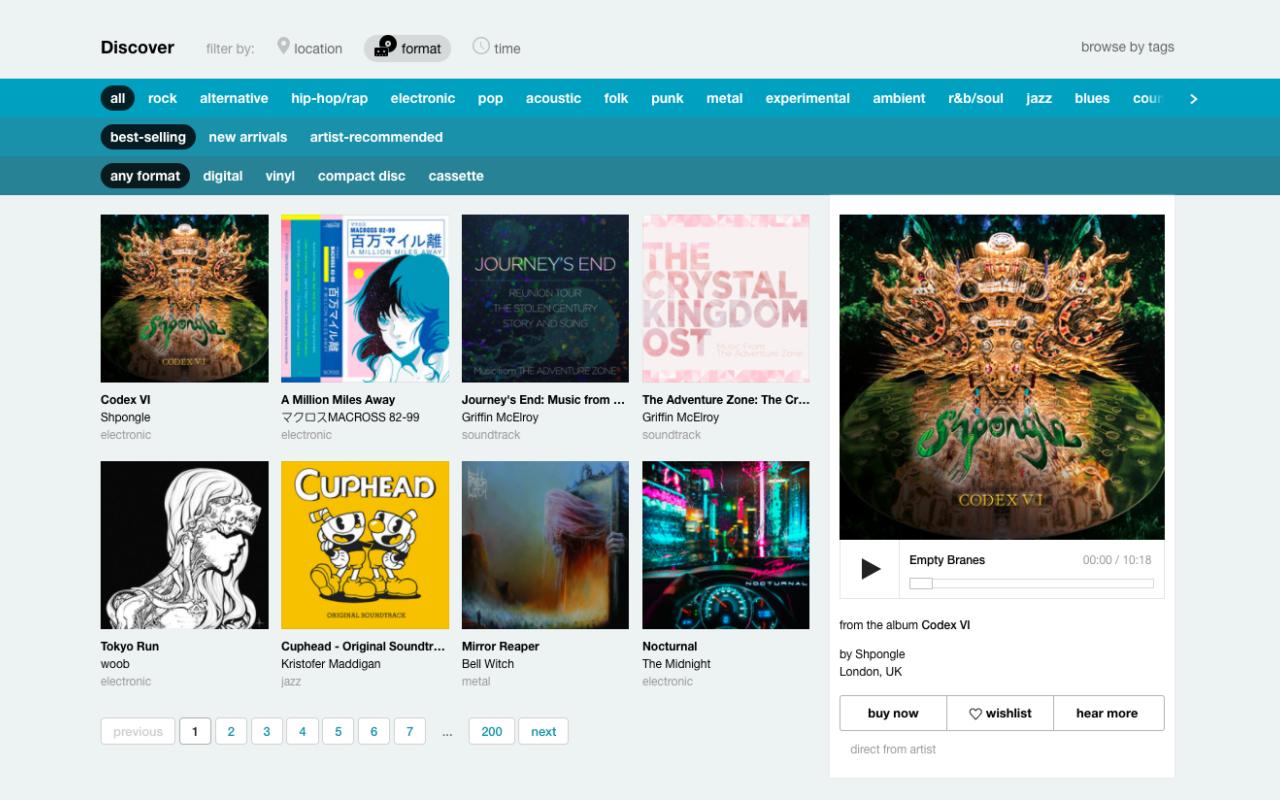Screen dimensions: 1280x800
Task: Filter results to compact disc
Action: click(362, 176)
